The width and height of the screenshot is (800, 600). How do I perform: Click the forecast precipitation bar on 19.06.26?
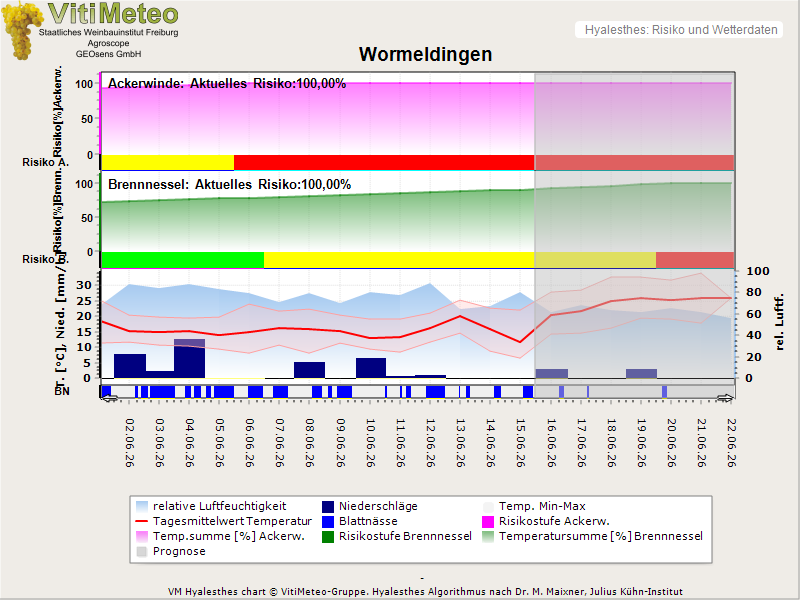pyautogui.click(x=641, y=373)
